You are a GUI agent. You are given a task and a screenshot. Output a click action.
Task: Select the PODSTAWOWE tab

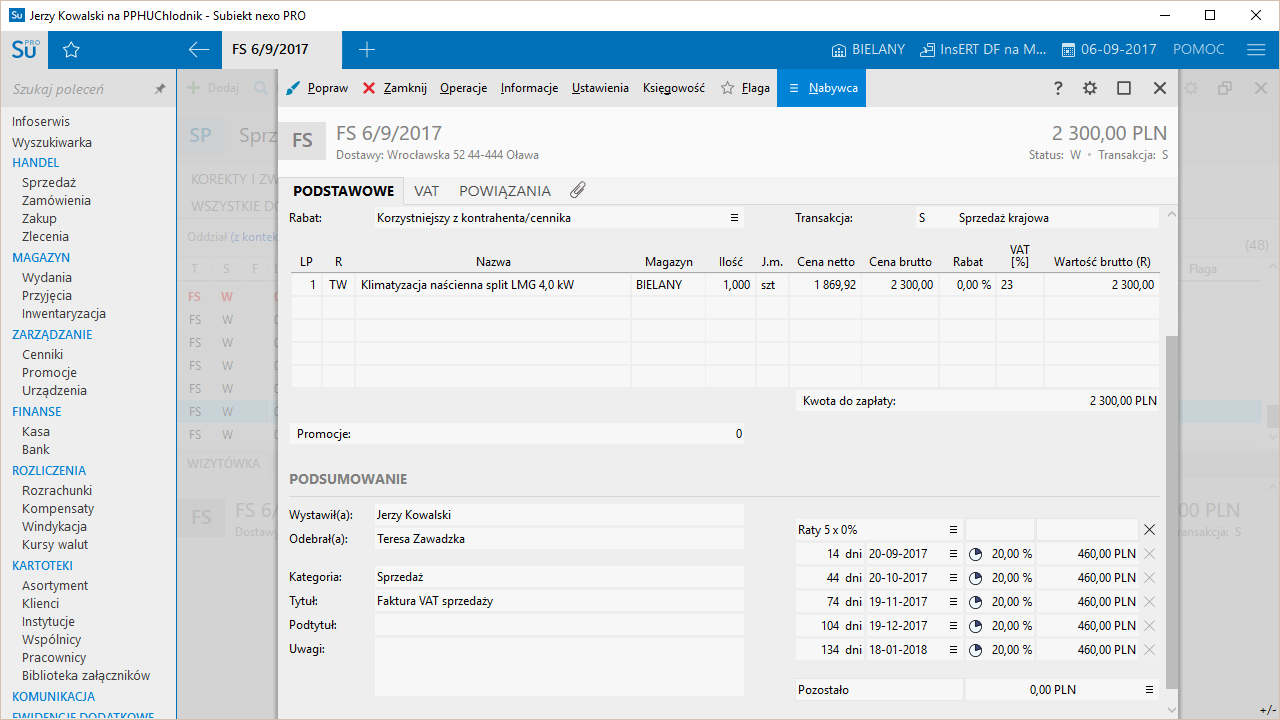[x=342, y=191]
